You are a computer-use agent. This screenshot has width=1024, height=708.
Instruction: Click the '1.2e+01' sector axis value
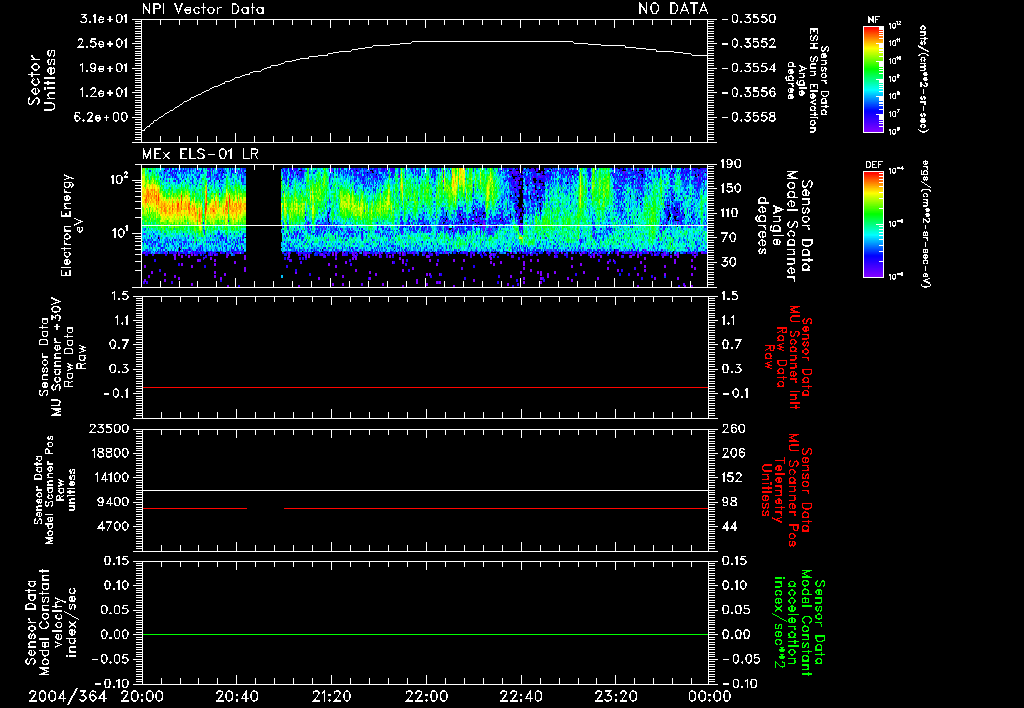coord(103,93)
